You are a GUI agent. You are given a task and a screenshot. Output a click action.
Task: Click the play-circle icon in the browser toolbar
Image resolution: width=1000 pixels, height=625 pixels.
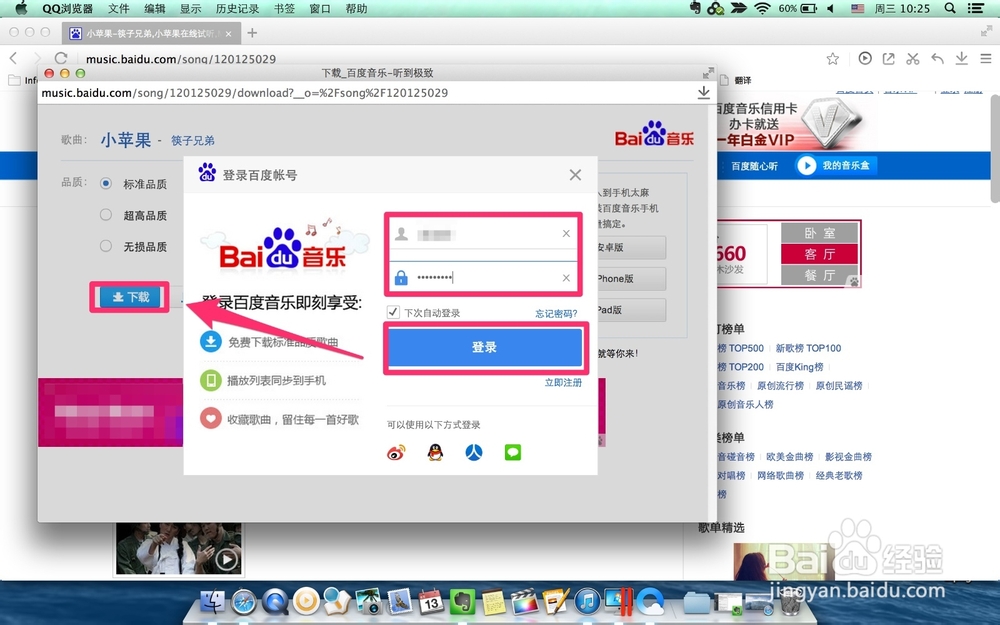coord(865,59)
